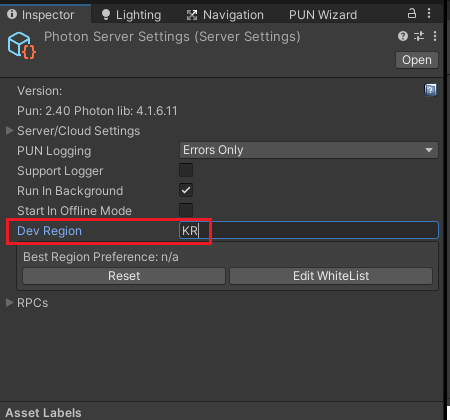This screenshot has width=450, height=420.
Task: Open the asset header three-dot menu
Action: point(435,36)
